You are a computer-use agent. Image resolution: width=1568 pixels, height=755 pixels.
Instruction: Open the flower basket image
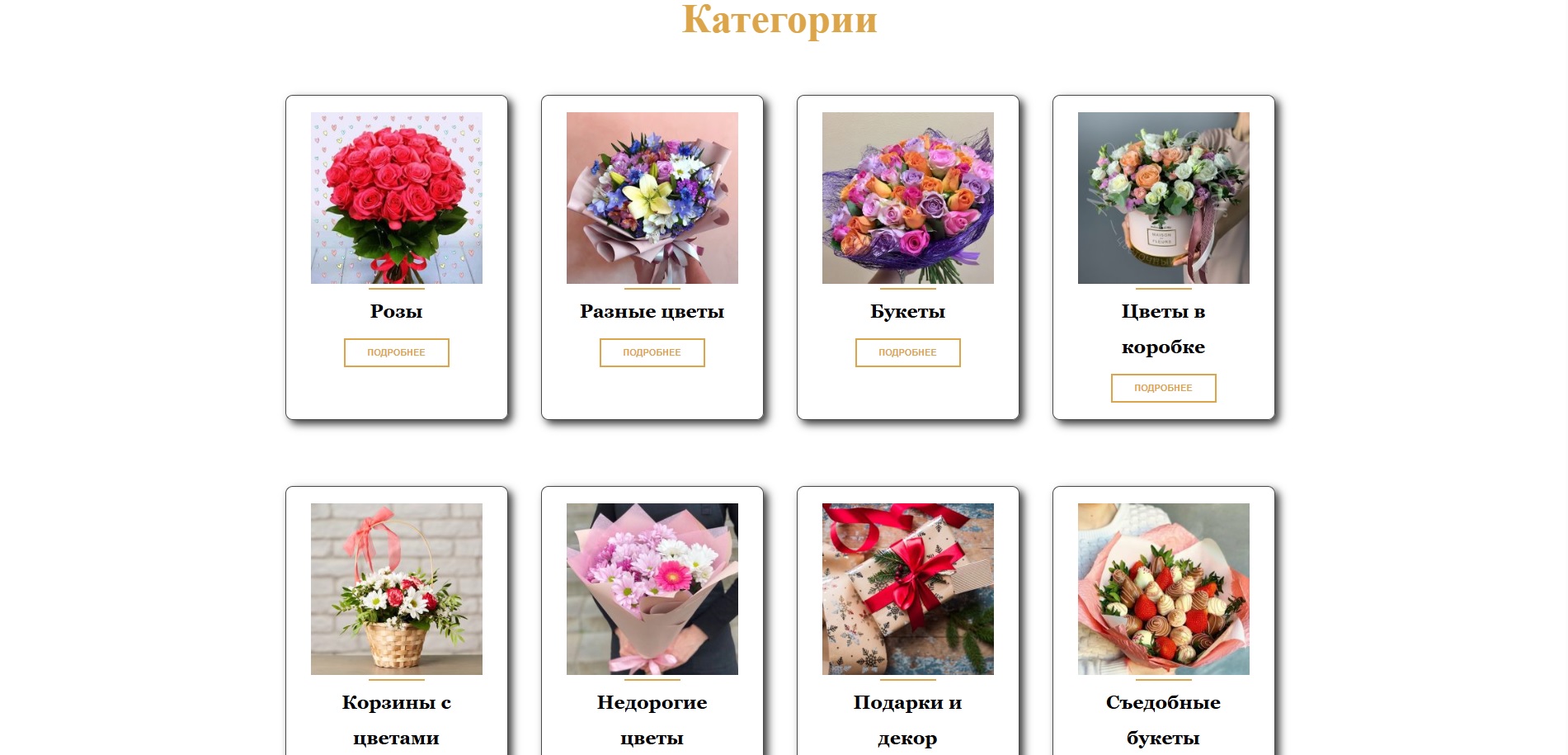(x=396, y=589)
